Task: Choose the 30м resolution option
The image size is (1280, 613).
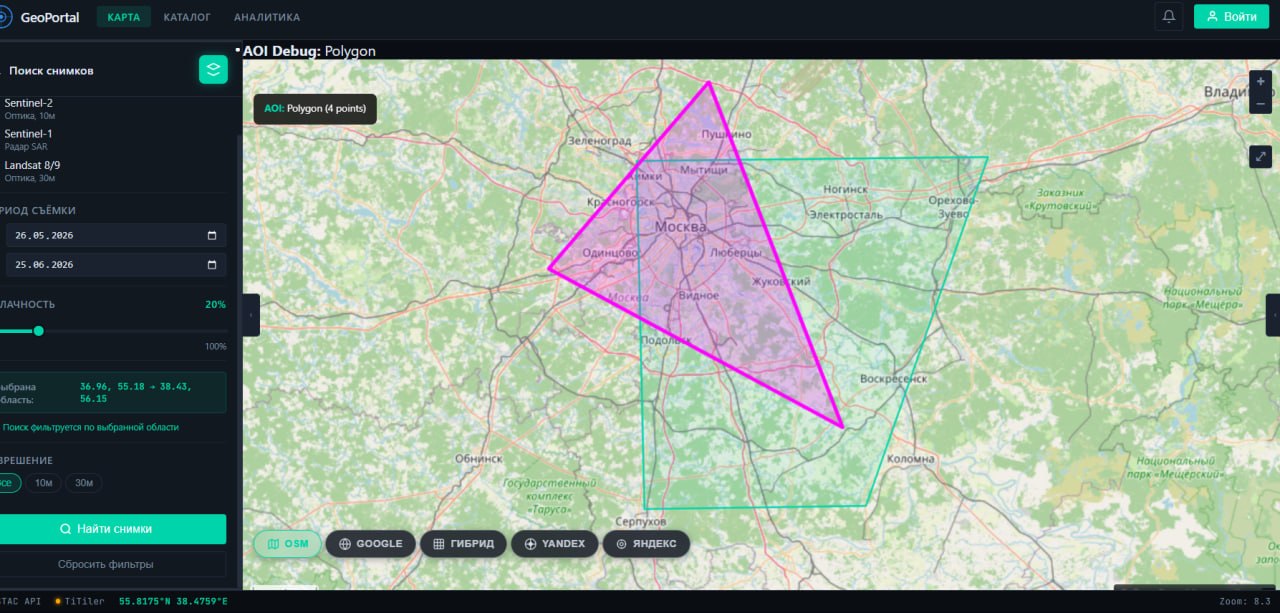Action: pyautogui.click(x=85, y=483)
